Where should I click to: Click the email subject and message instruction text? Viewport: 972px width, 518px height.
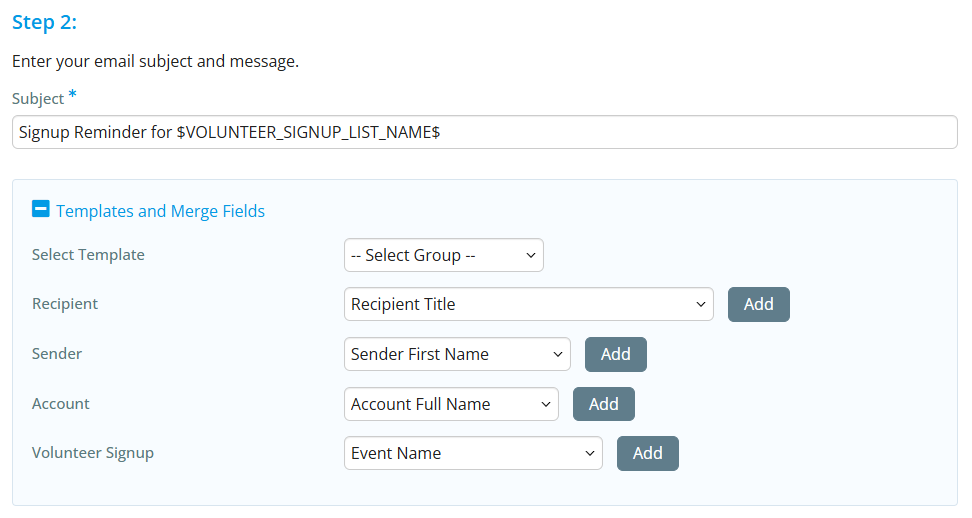point(155,62)
